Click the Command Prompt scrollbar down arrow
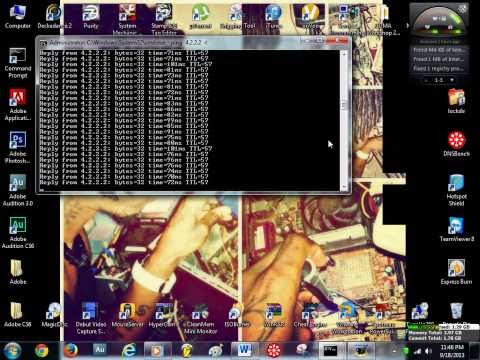 (x=343, y=187)
